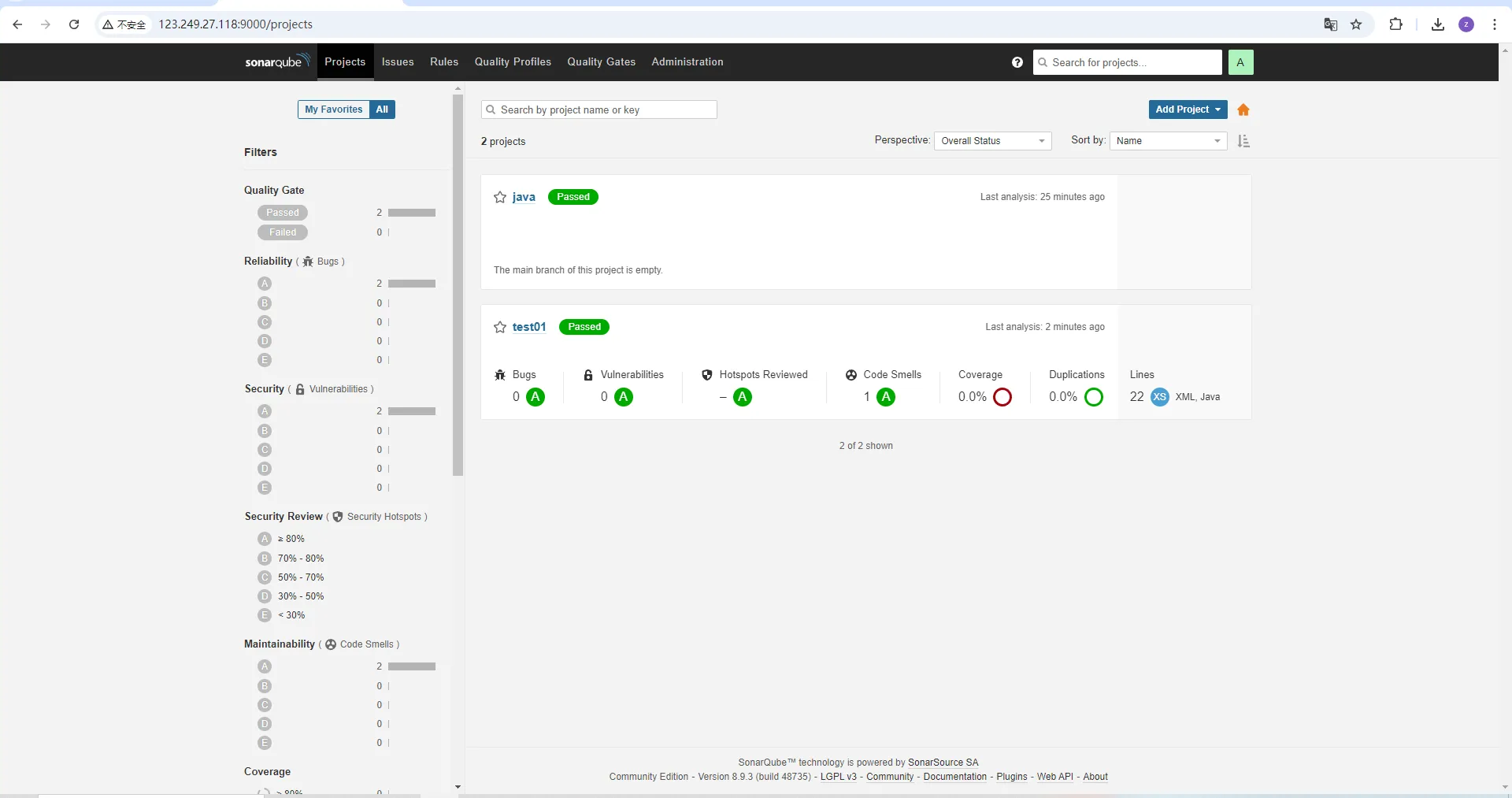Open the user avatar A menu
Image resolution: width=1512 pixels, height=798 pixels.
(x=1240, y=62)
